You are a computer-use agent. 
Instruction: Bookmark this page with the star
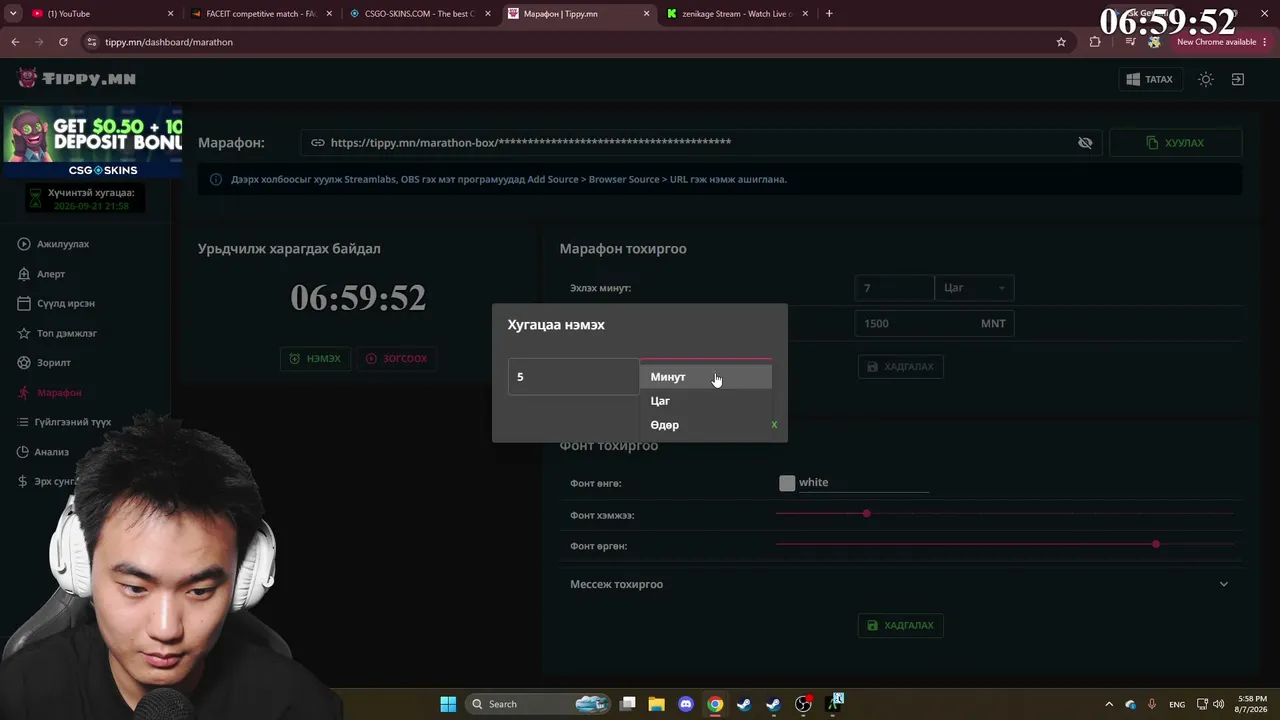coord(1061,42)
